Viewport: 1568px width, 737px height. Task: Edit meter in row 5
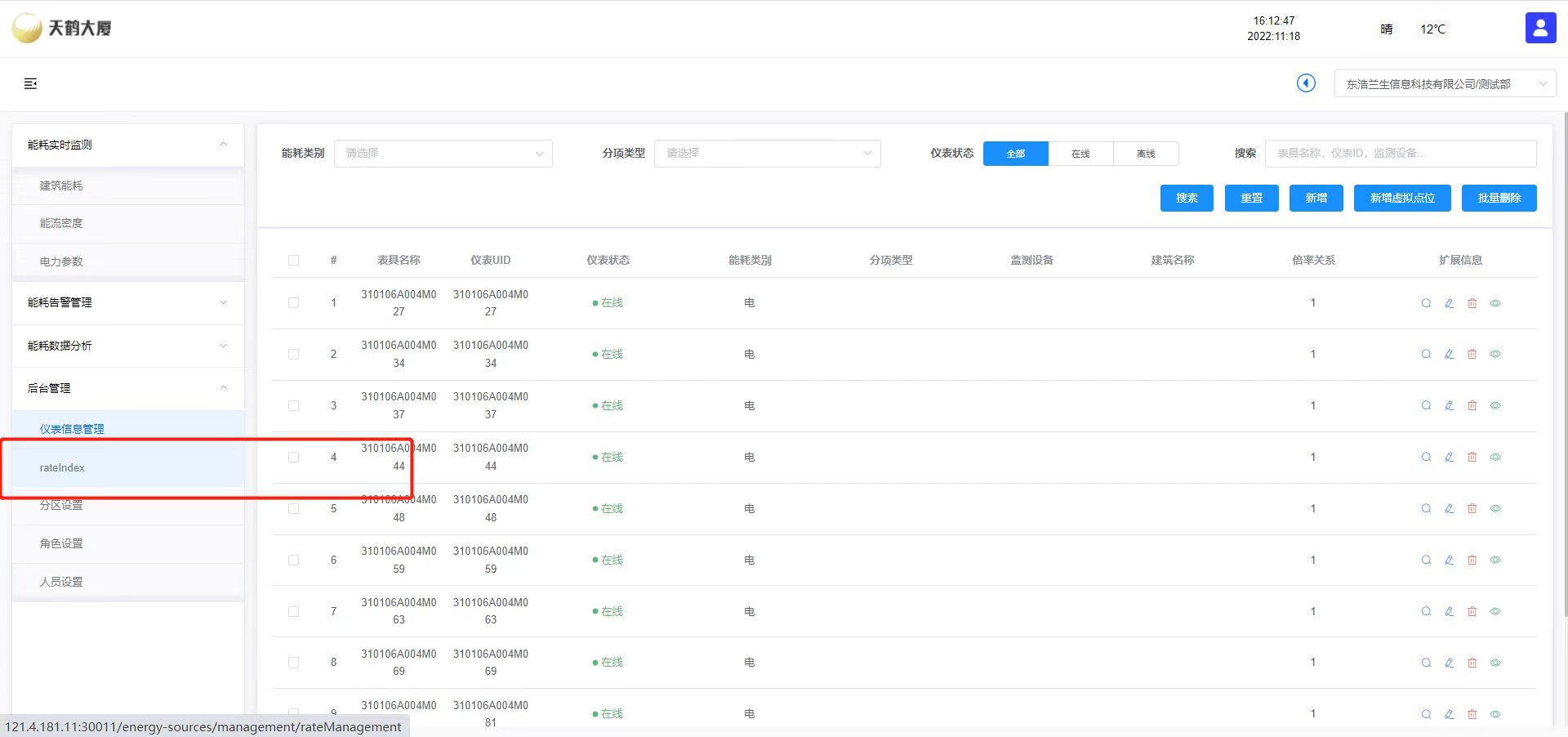[x=1449, y=509]
